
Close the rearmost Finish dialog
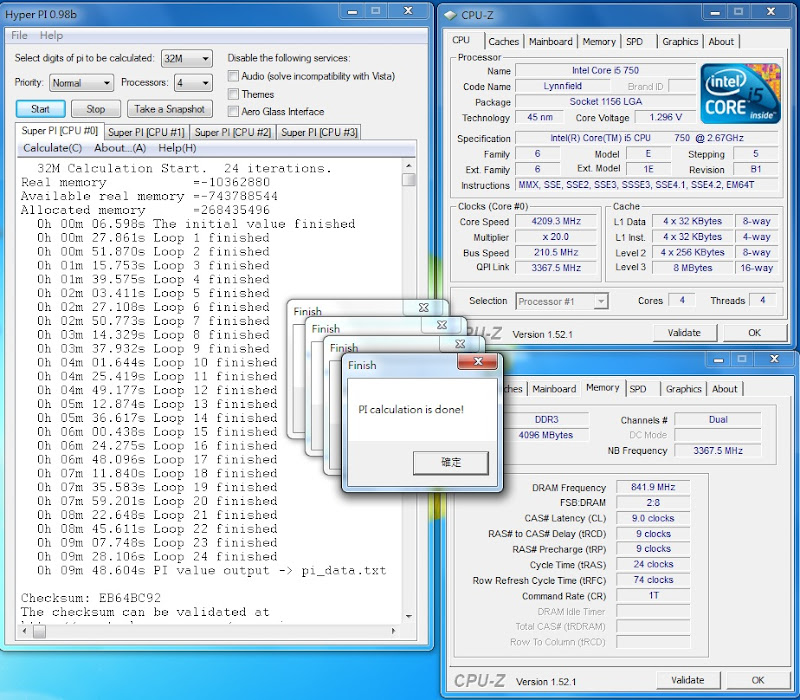click(x=423, y=307)
